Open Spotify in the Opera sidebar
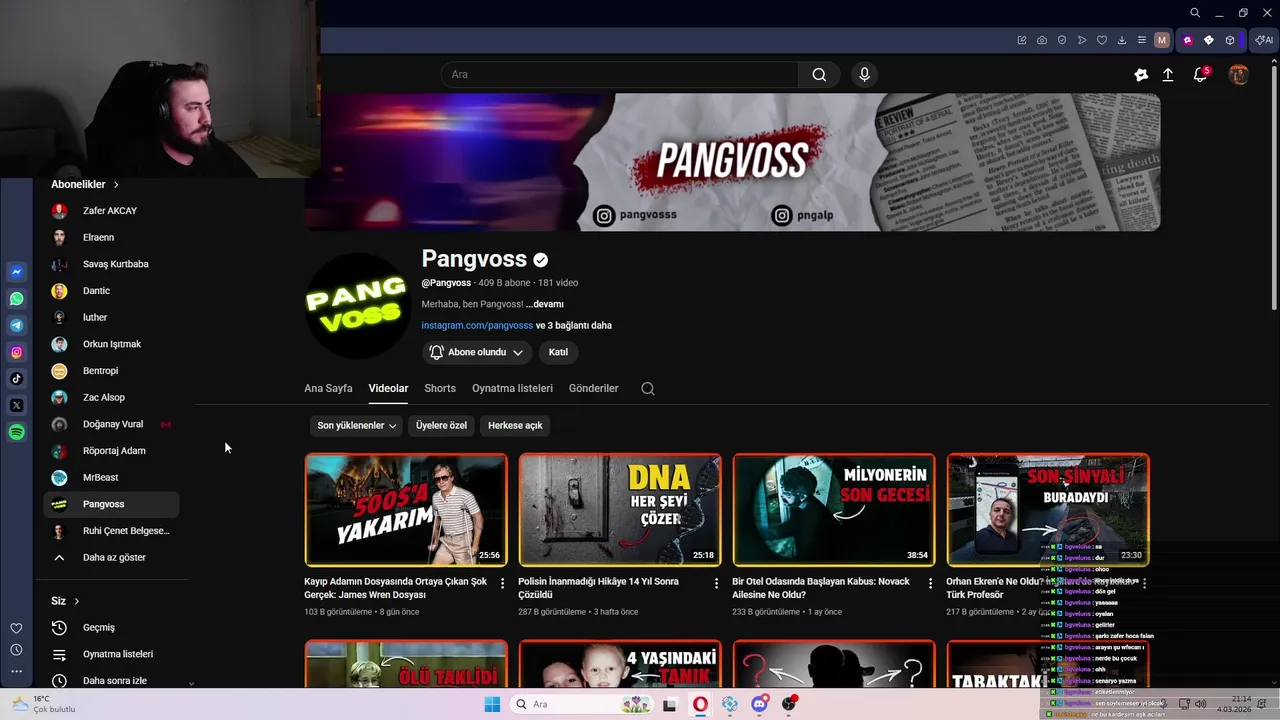This screenshot has width=1280, height=720. pos(17,432)
